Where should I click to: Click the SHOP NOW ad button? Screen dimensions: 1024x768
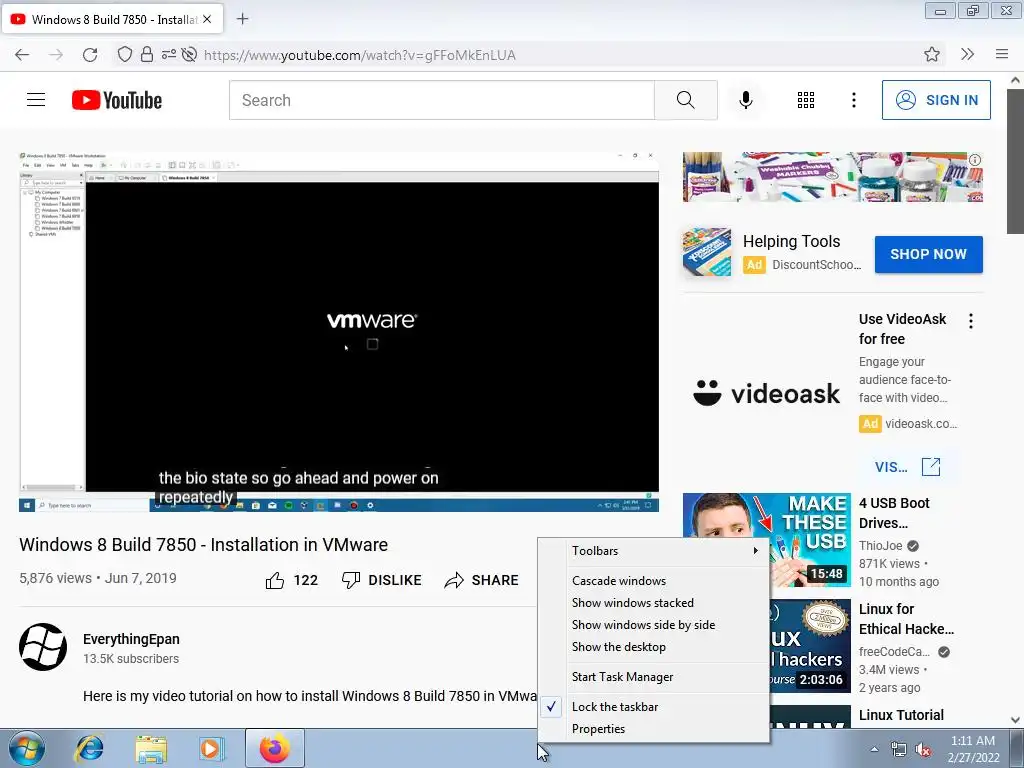(x=929, y=254)
